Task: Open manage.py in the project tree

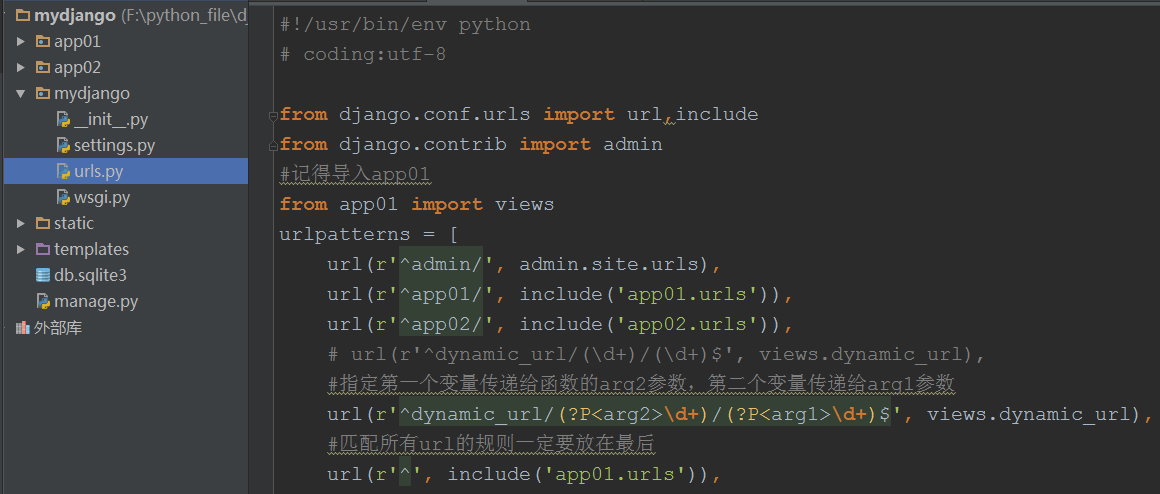Action: [x=96, y=301]
